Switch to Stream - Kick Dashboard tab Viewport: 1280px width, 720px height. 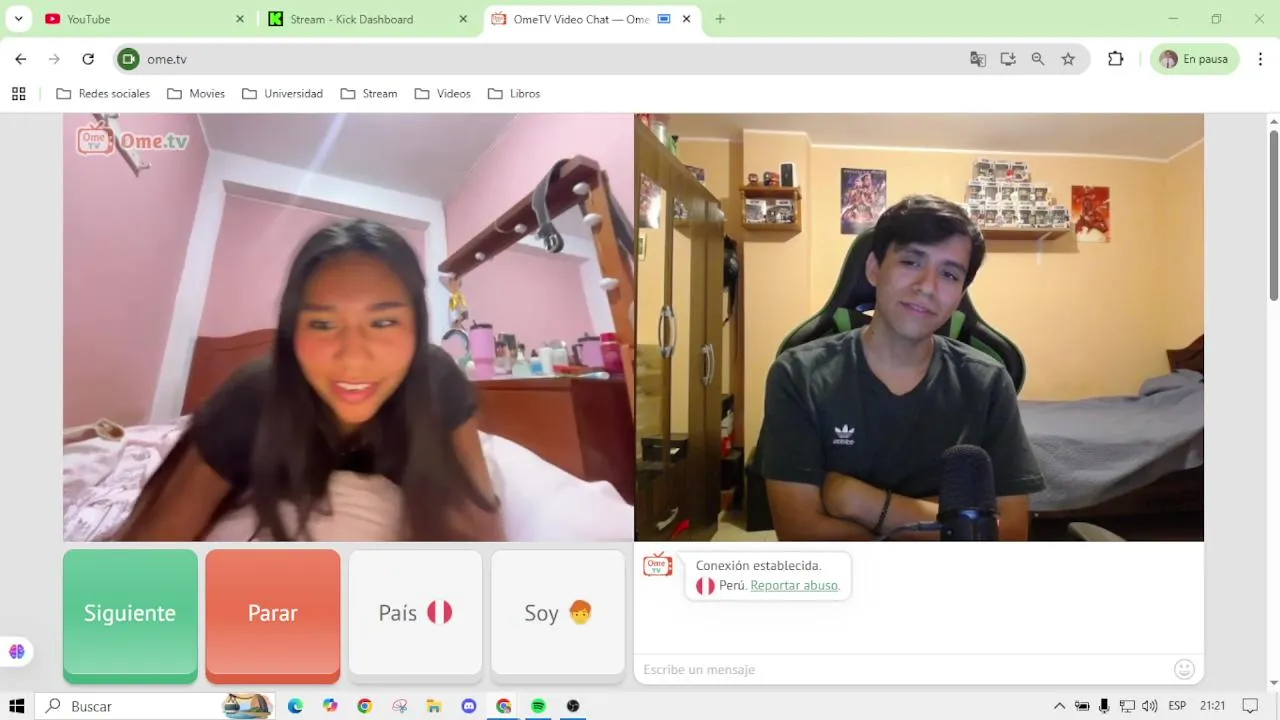369,19
